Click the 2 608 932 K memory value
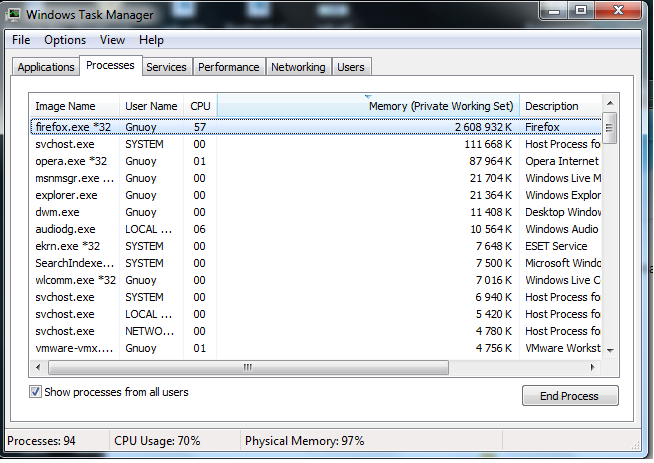Image resolution: width=654 pixels, height=463 pixels. click(x=483, y=127)
